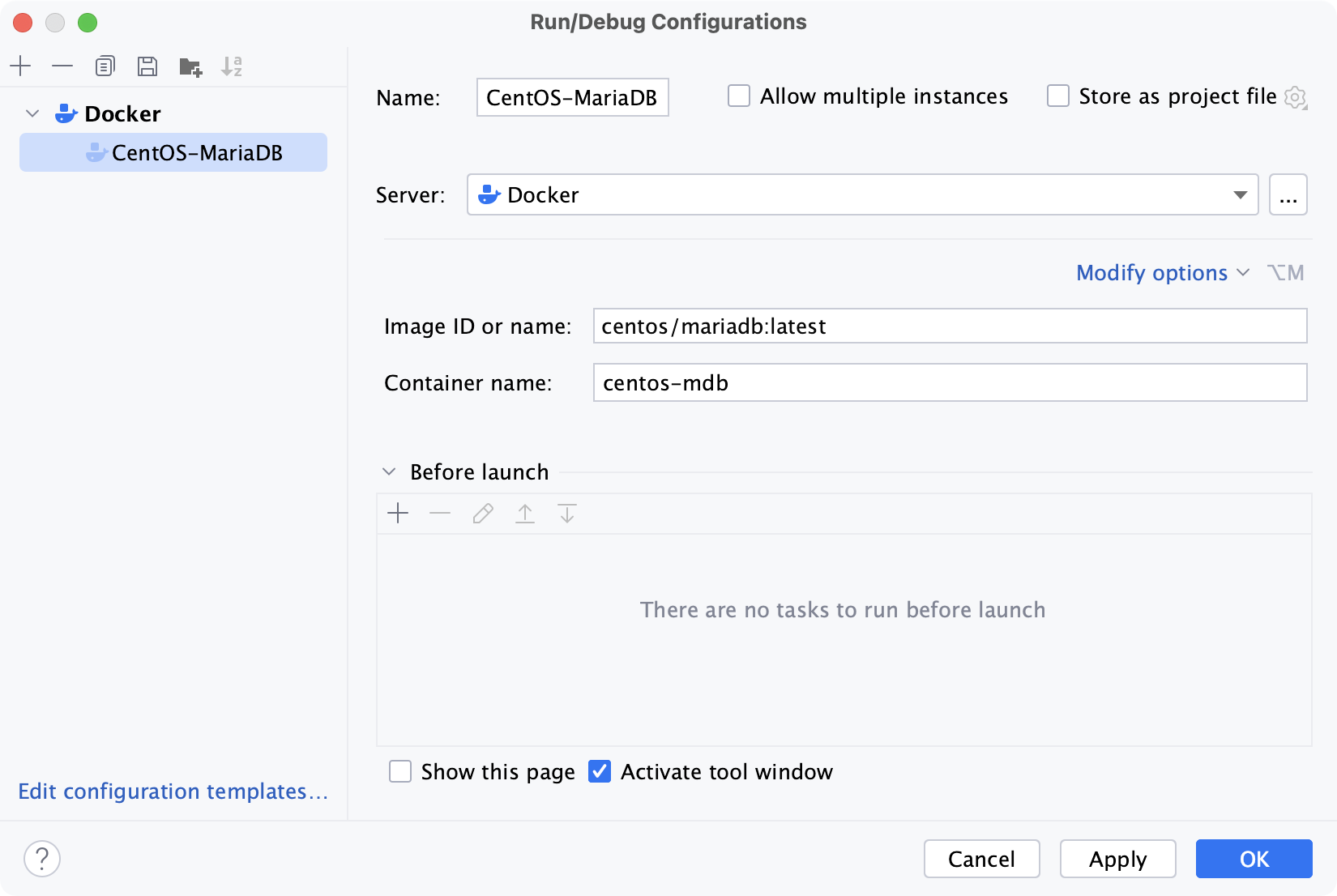Sort configurations alphabetically
1337x896 pixels.
tap(233, 66)
